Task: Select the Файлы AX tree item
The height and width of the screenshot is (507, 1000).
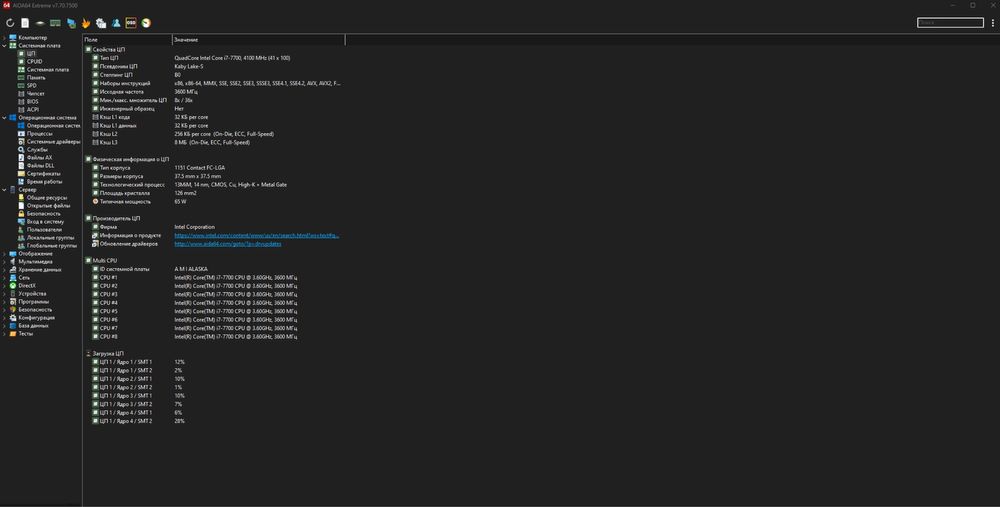Action: pos(40,158)
